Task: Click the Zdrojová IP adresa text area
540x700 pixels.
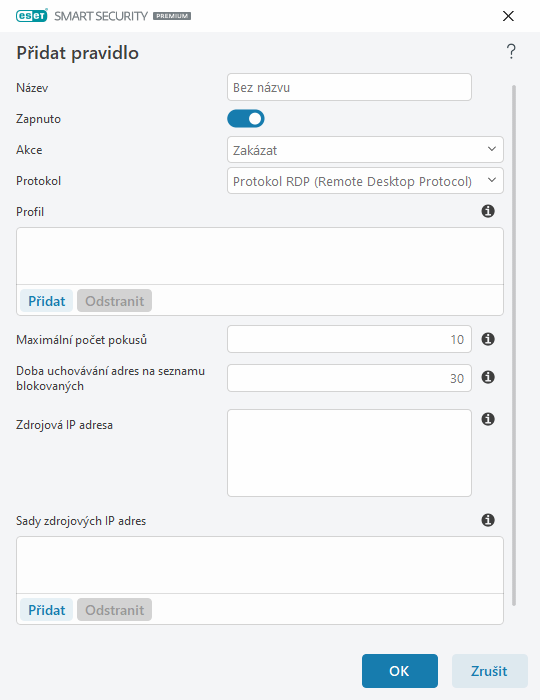Action: [x=349, y=453]
